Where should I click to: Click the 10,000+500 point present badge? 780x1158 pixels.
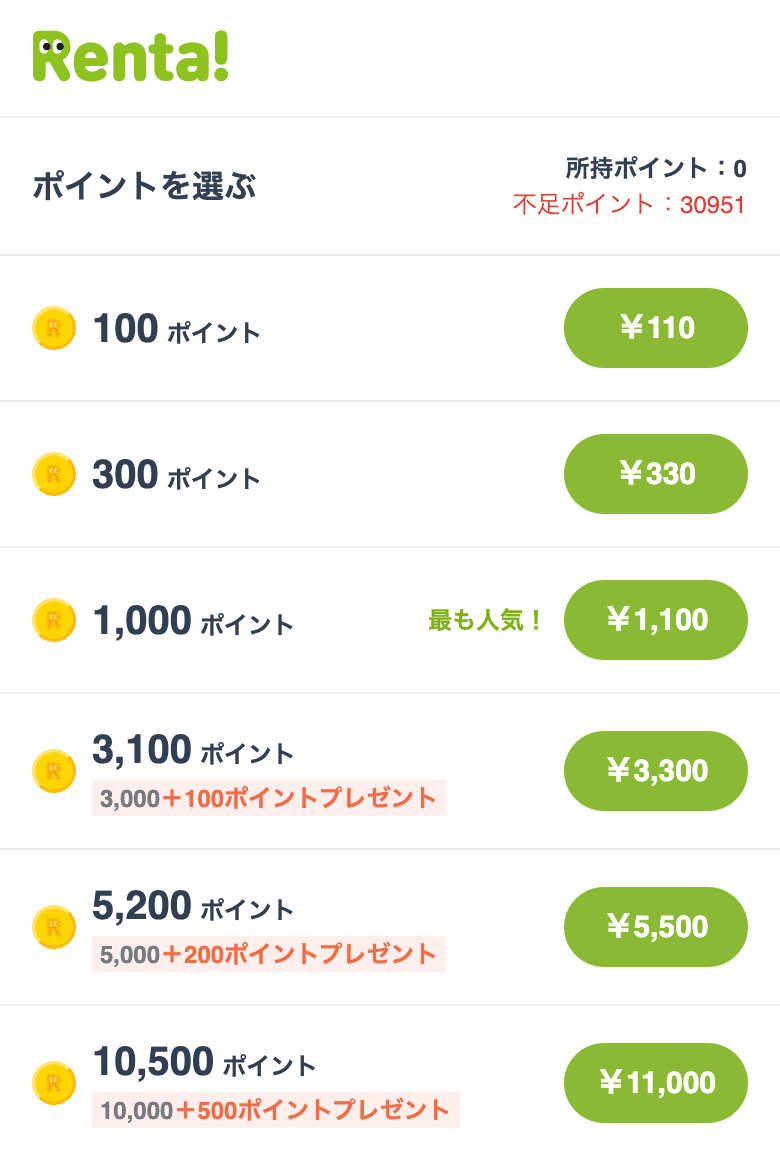point(275,1110)
